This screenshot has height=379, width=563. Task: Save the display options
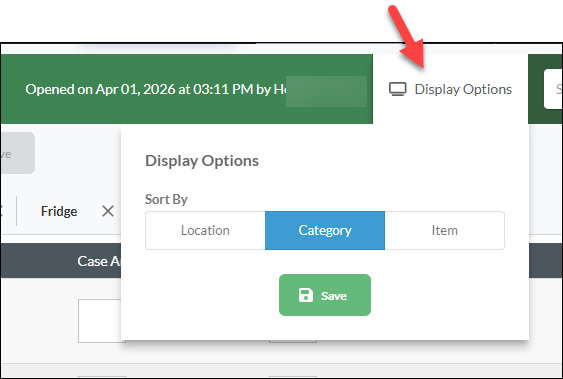[x=325, y=295]
